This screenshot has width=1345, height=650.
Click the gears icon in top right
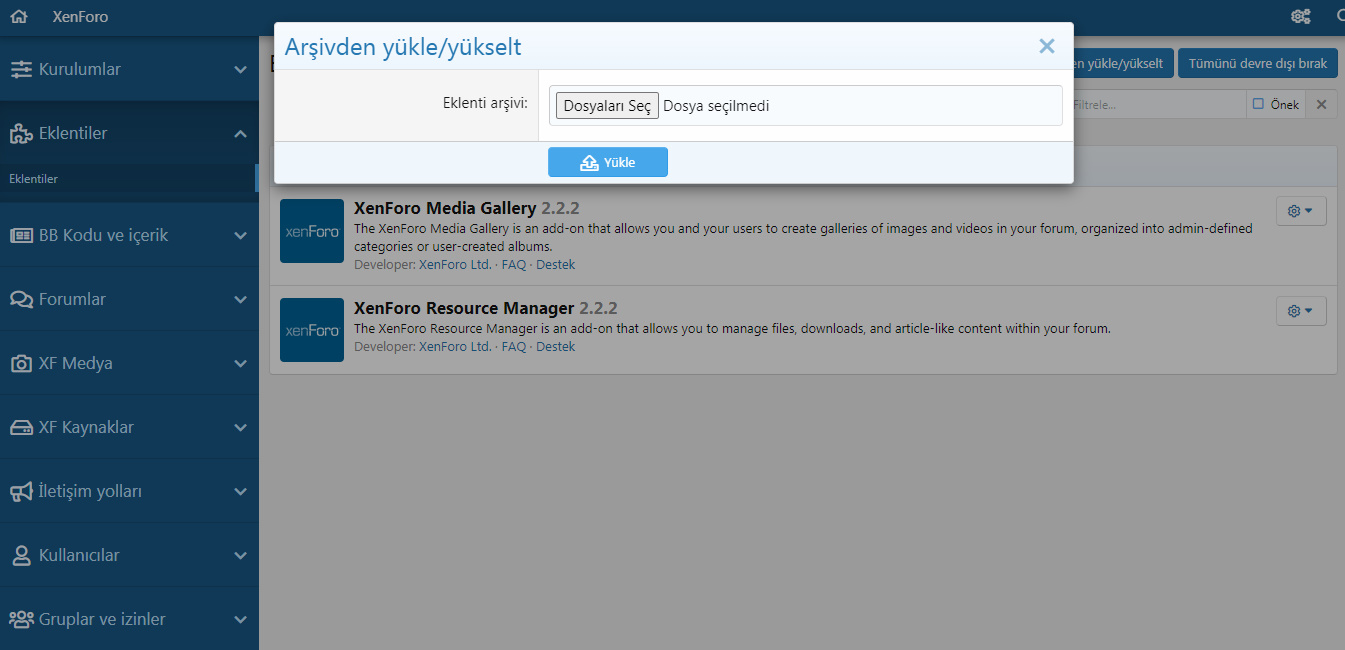coord(1300,17)
